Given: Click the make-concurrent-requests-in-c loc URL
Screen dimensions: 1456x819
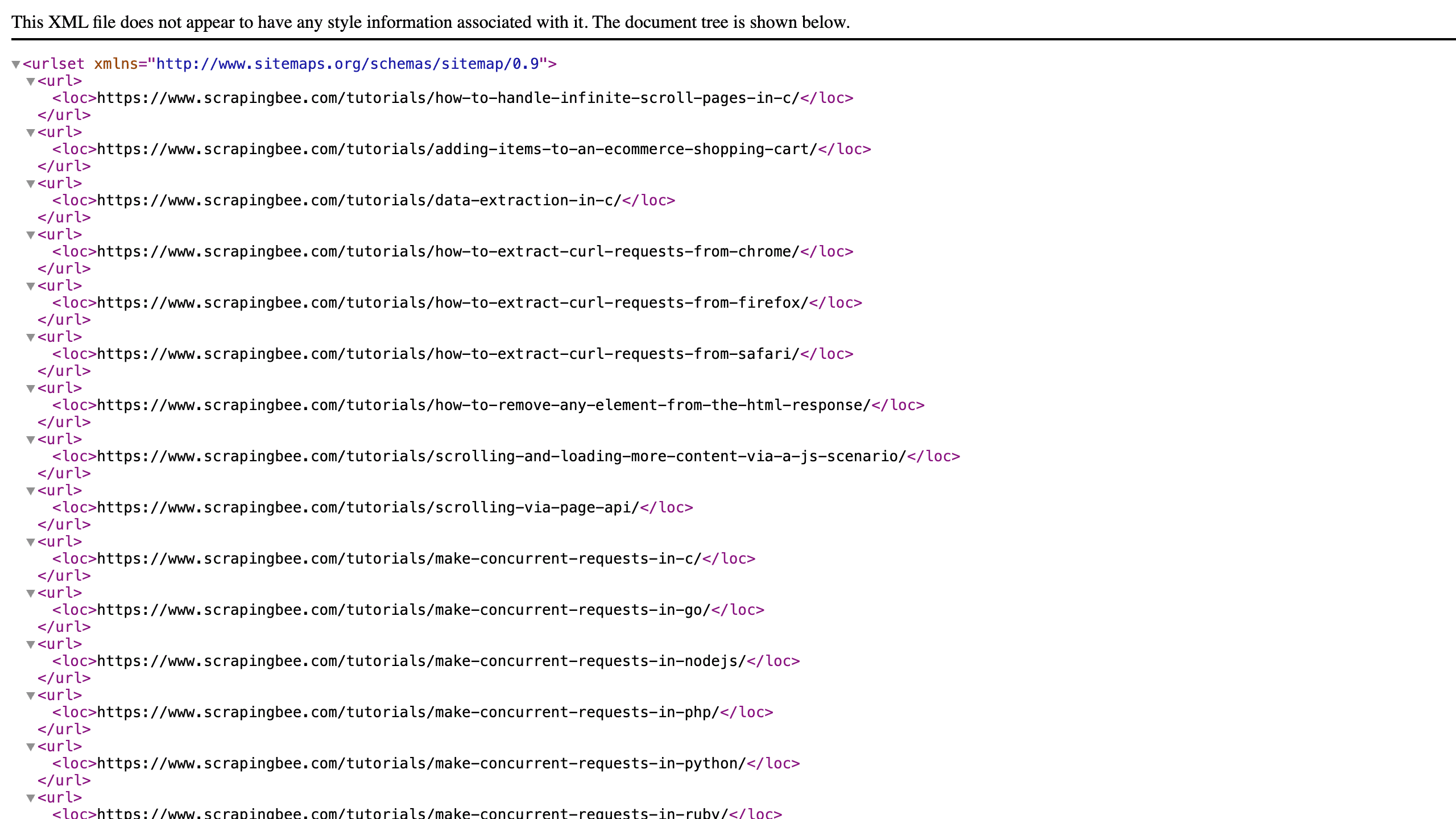Looking at the screenshot, I should (x=400, y=559).
